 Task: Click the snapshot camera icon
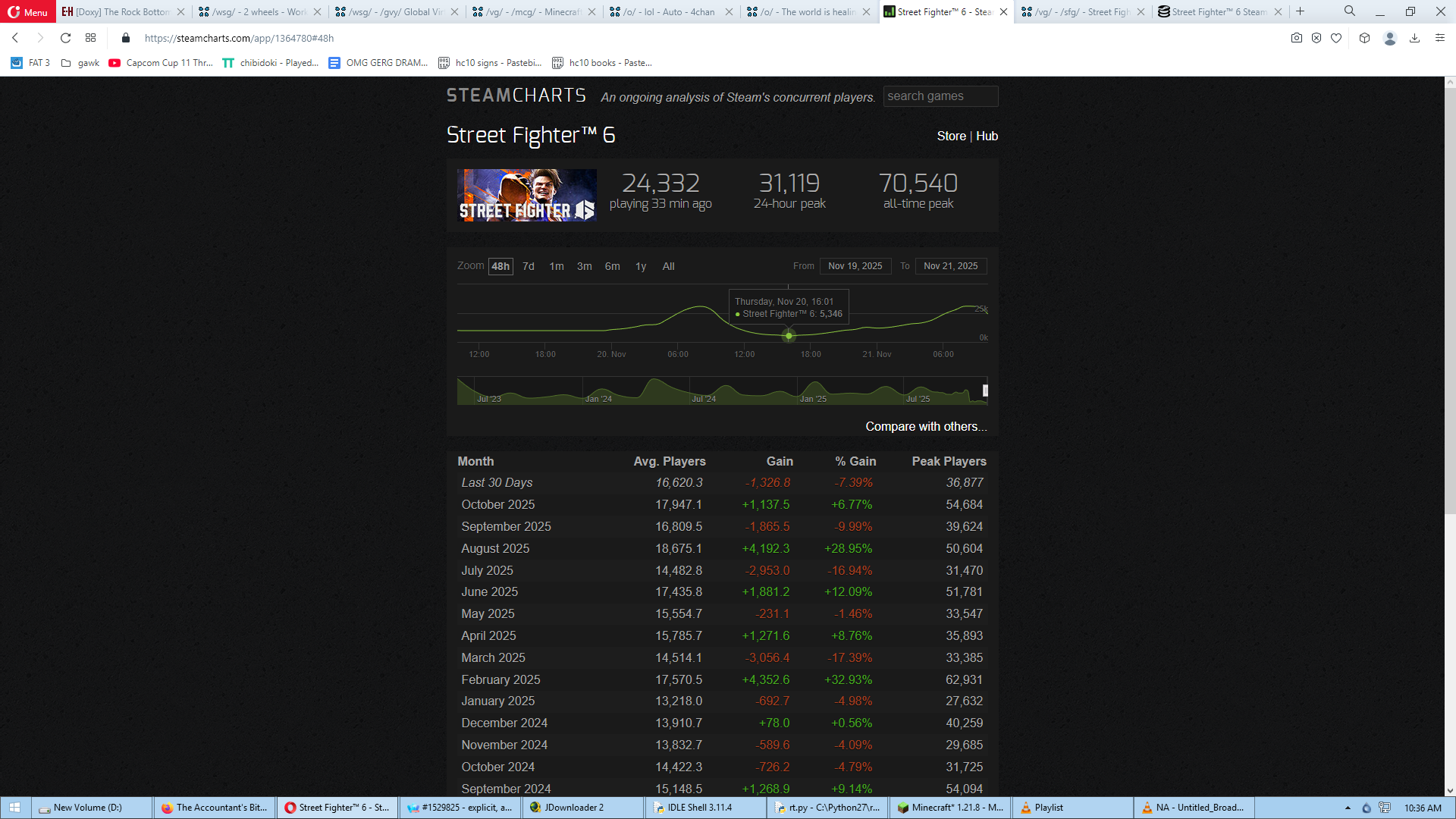tap(1297, 38)
